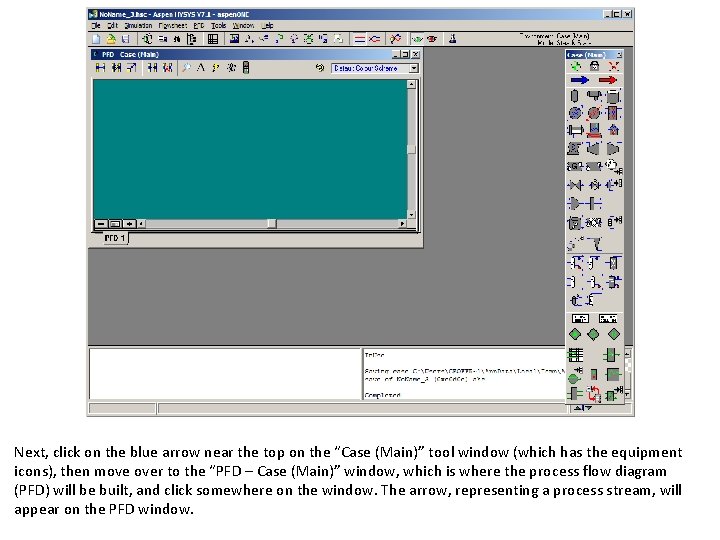Open the Tools menu
This screenshot has height=540, width=720.
click(x=219, y=26)
